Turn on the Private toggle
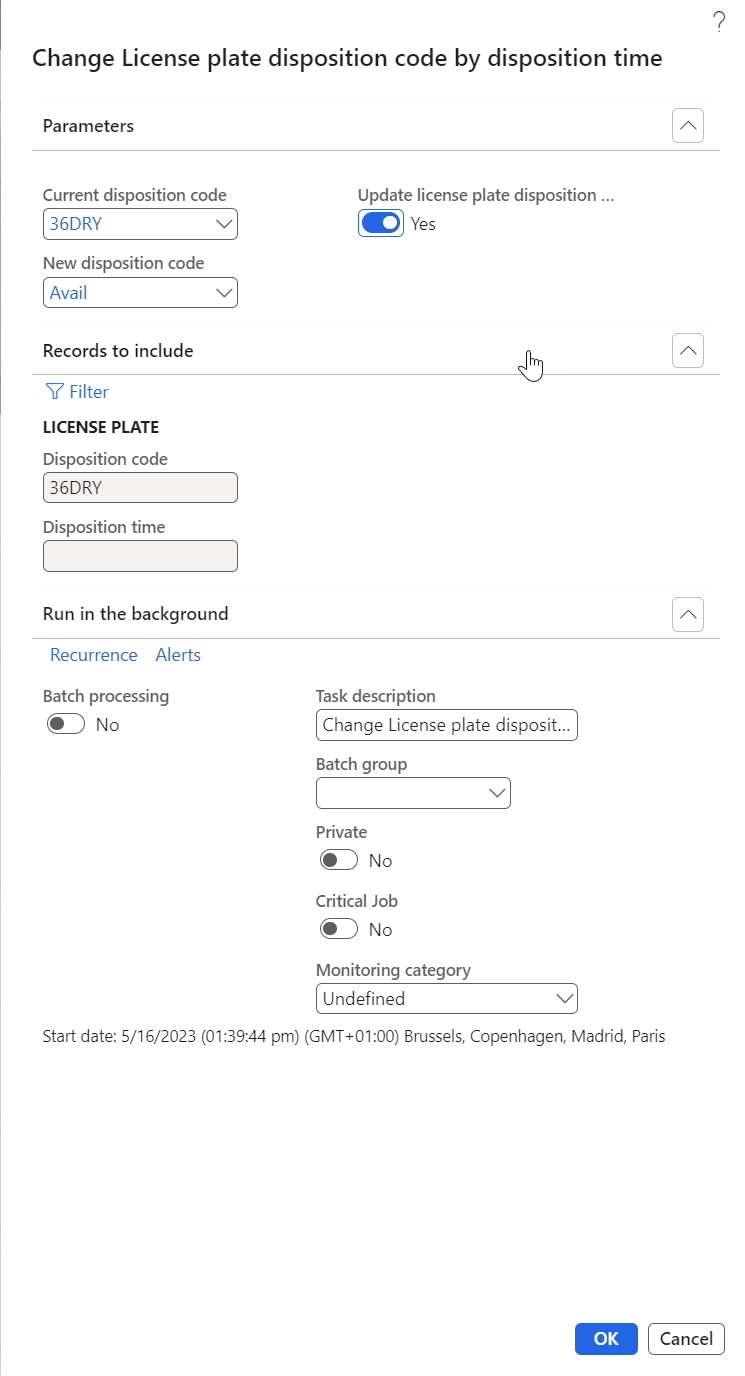 pyautogui.click(x=339, y=861)
